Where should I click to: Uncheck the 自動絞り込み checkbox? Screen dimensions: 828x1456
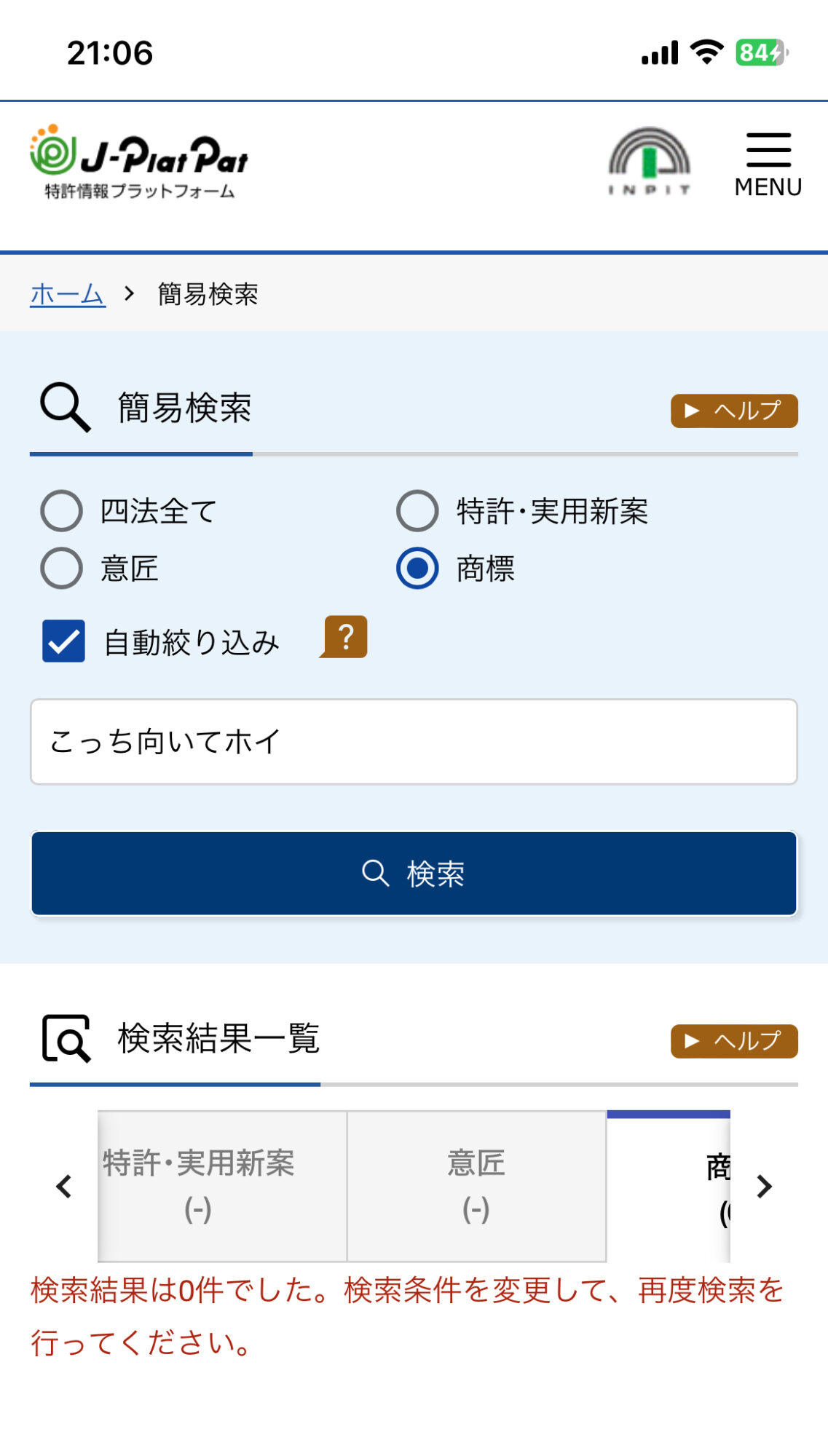pos(63,641)
